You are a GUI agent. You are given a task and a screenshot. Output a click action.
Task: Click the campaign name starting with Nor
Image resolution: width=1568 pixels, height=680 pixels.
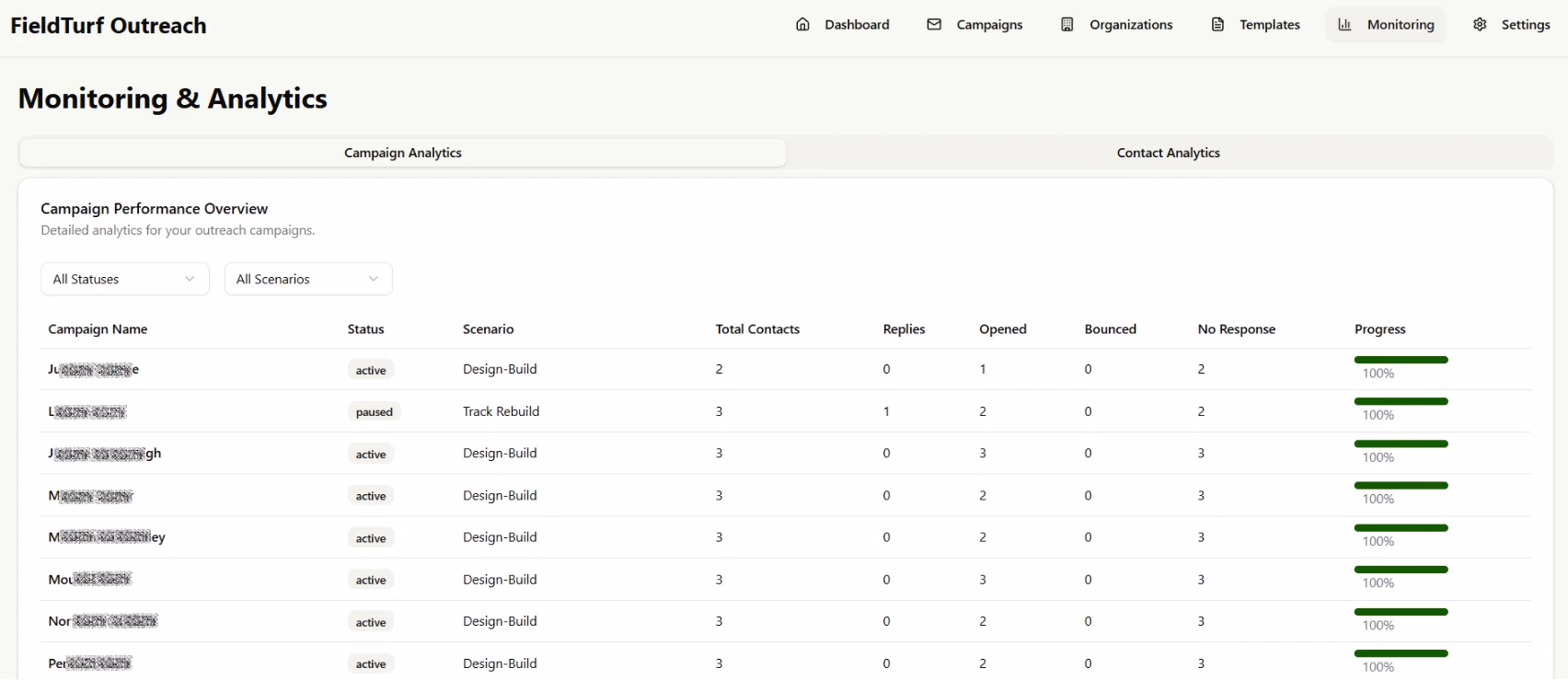pos(103,621)
